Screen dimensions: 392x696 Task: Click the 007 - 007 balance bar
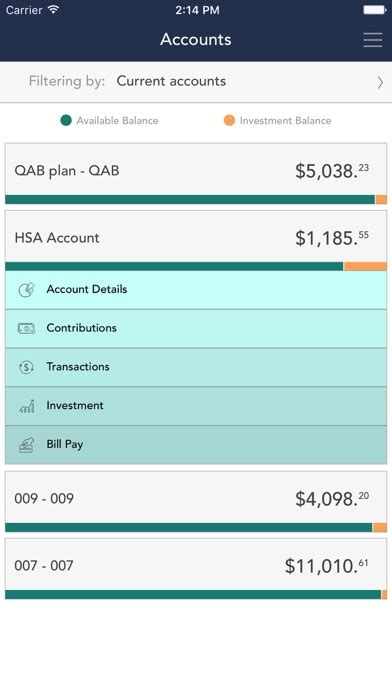click(x=196, y=594)
